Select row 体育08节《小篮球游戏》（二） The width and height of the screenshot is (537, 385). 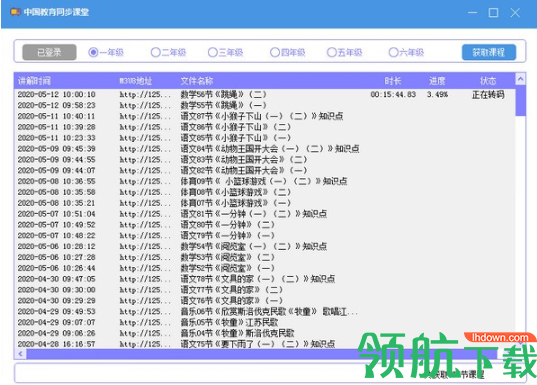click(x=265, y=192)
